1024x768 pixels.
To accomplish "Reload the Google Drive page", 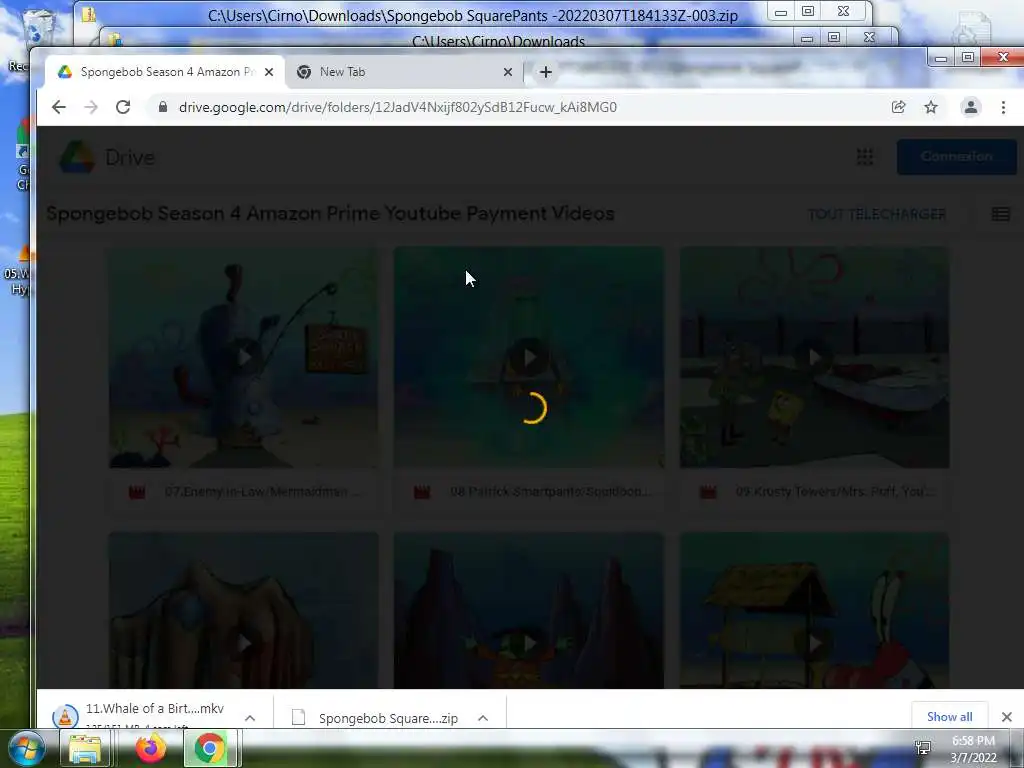I will point(123,107).
